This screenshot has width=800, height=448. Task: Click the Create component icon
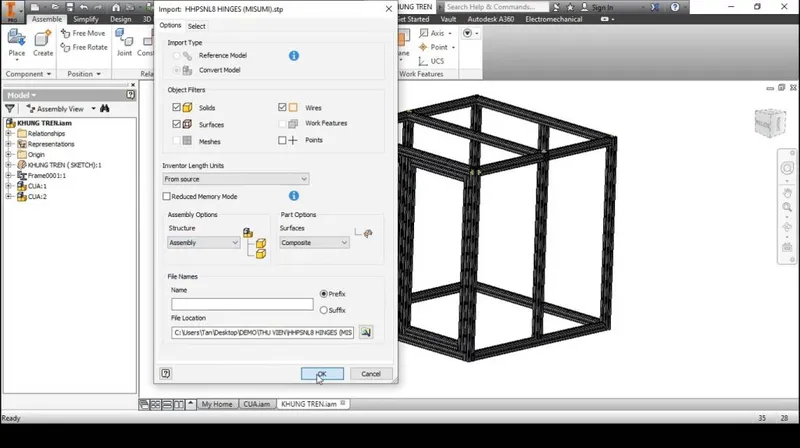coord(43,39)
